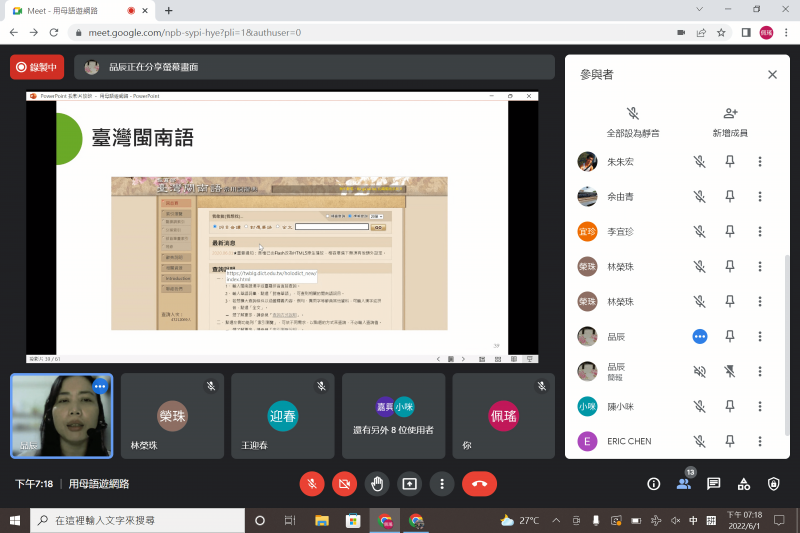Screen dimensions: 800x533
Task: Close the 參與者 participants panel
Action: 772,74
